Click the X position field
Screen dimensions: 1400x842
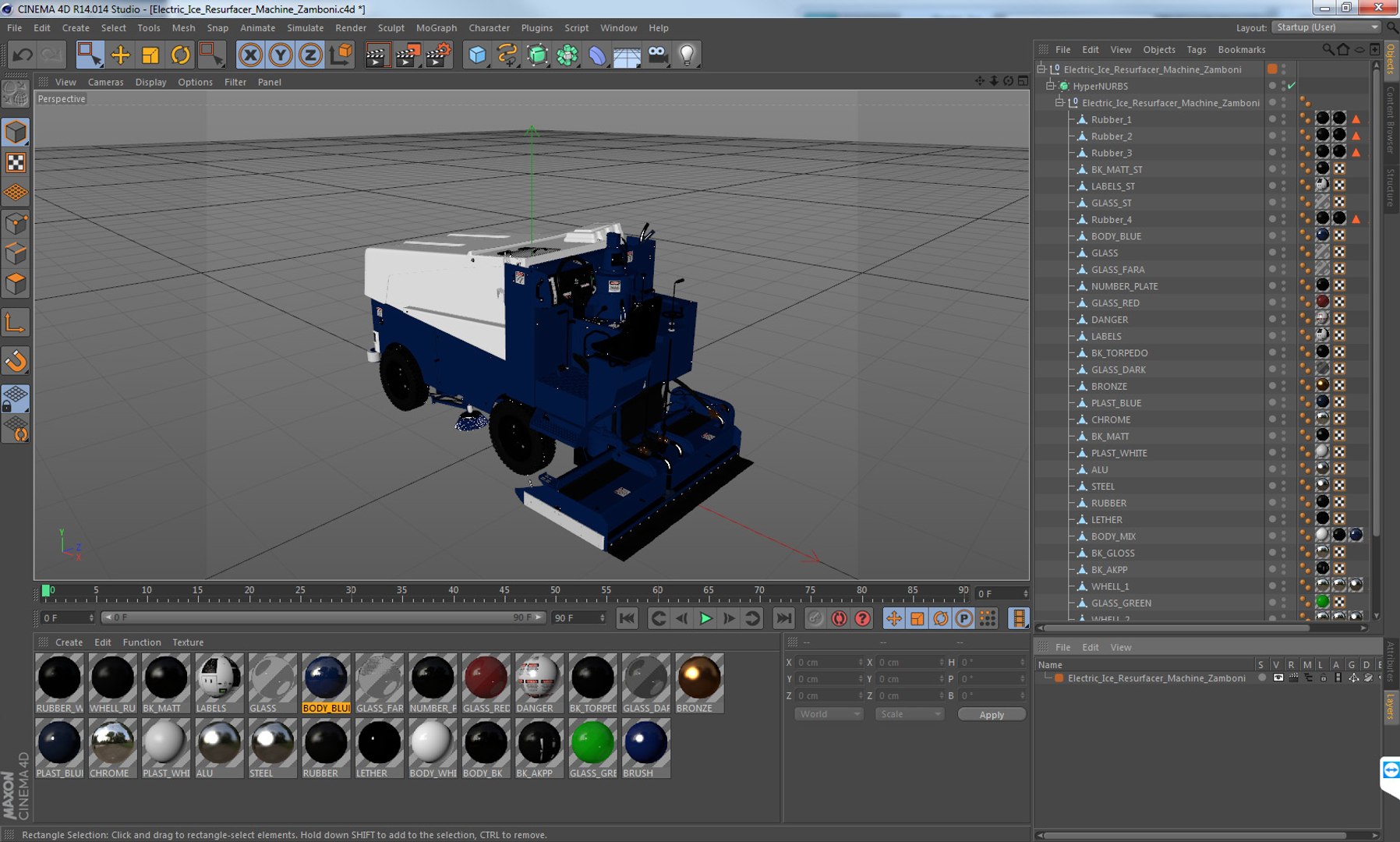pos(829,663)
